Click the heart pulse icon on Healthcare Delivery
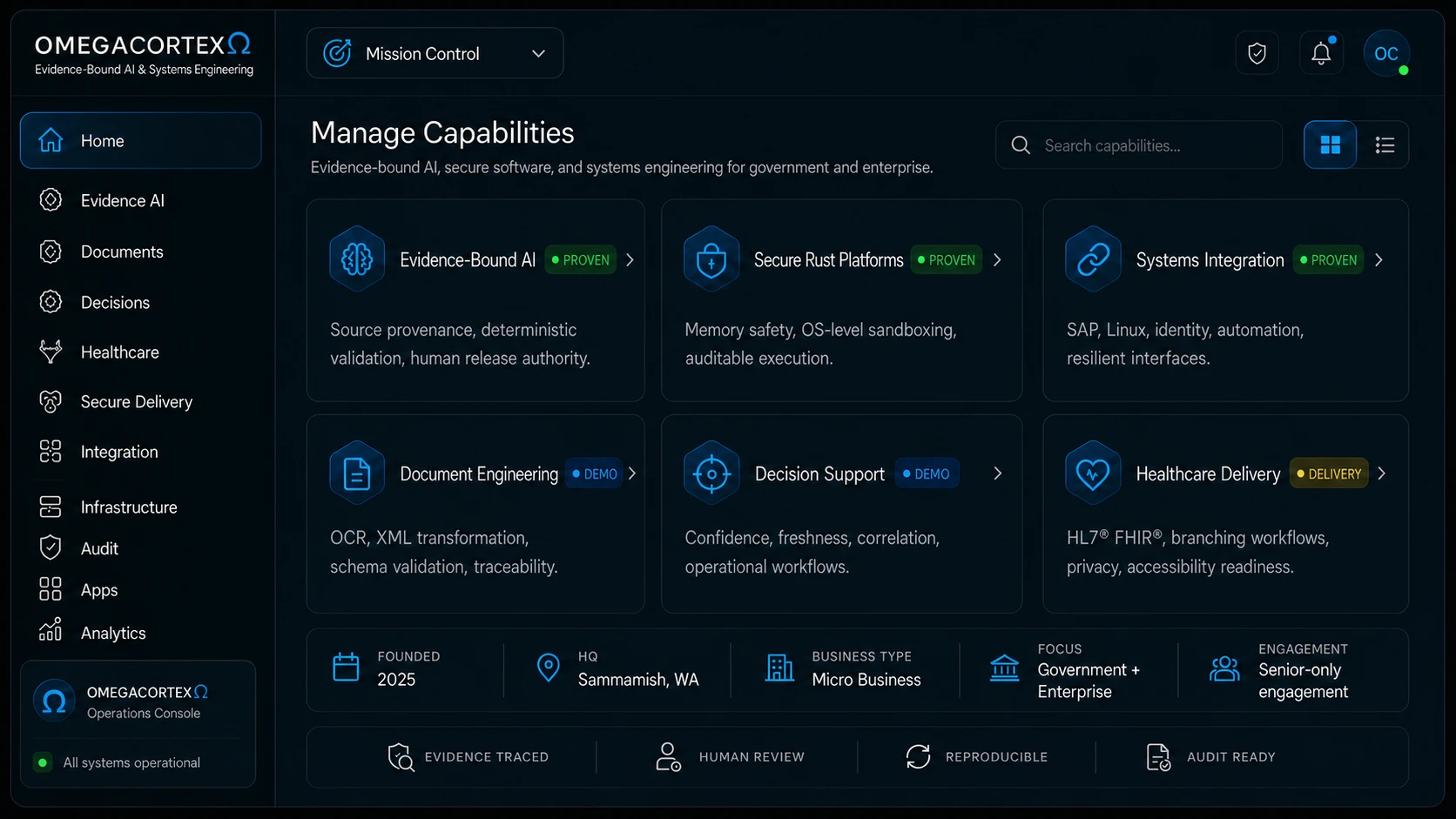 1093,473
